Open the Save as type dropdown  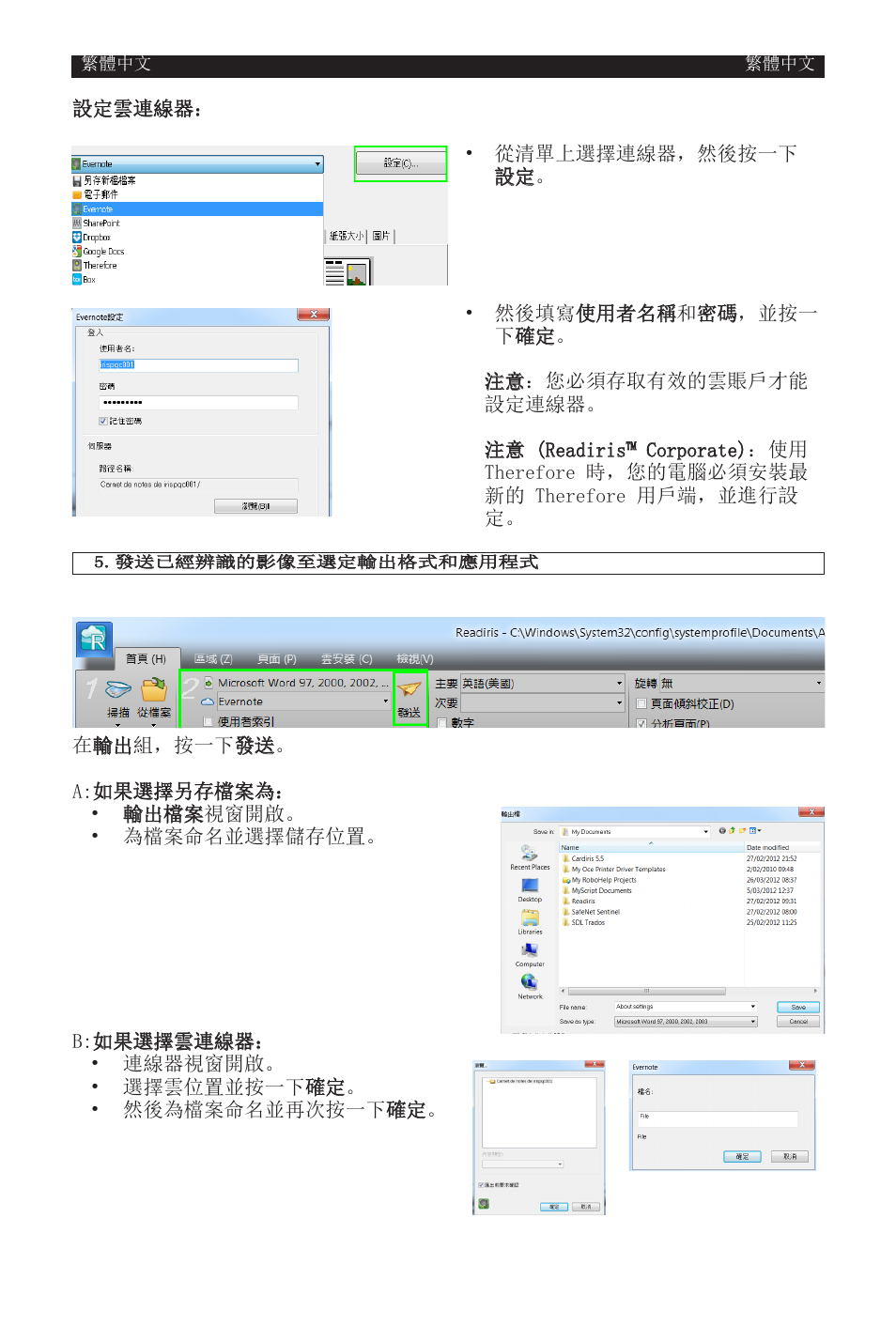686,1022
